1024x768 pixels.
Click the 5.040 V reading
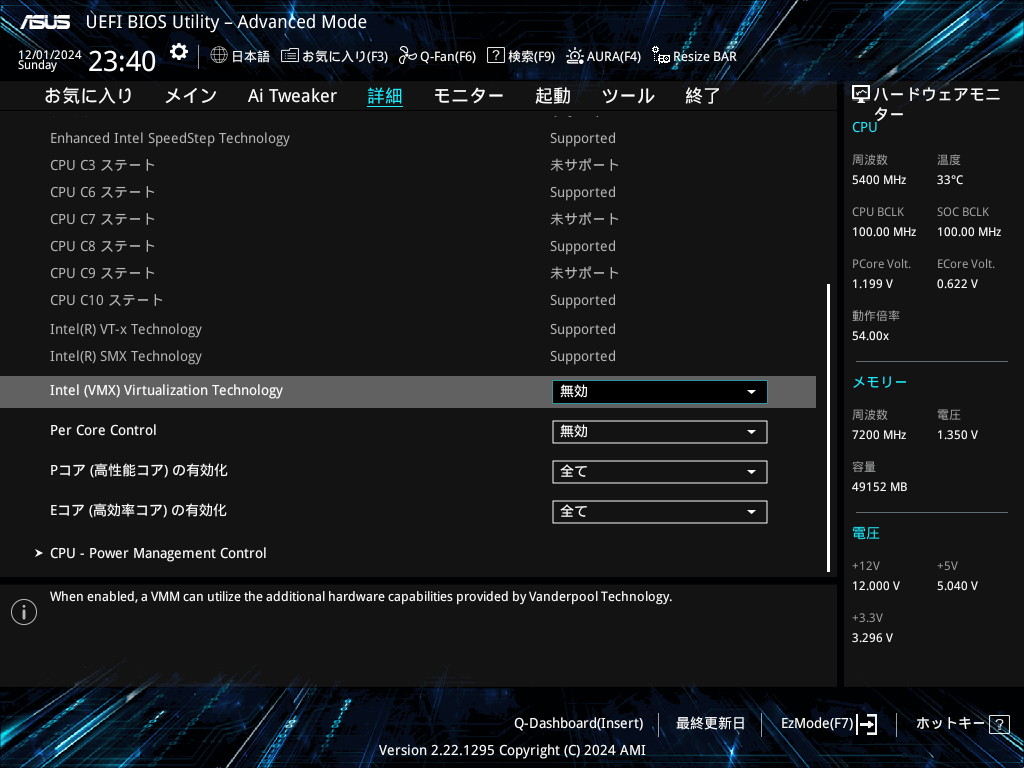957,586
